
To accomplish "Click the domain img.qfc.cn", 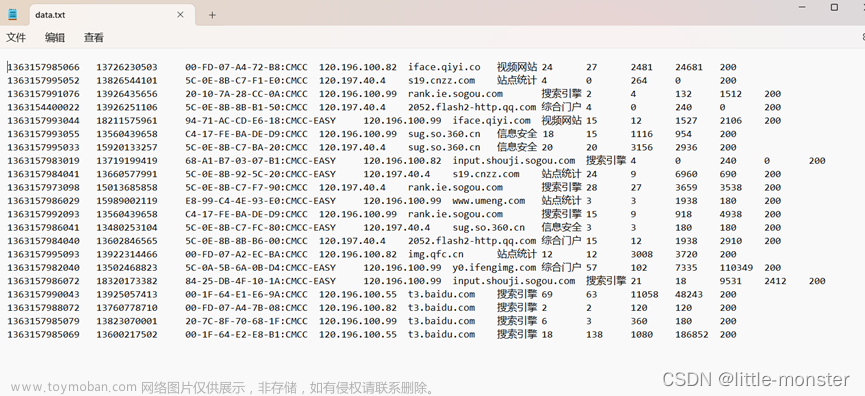I will [436, 254].
